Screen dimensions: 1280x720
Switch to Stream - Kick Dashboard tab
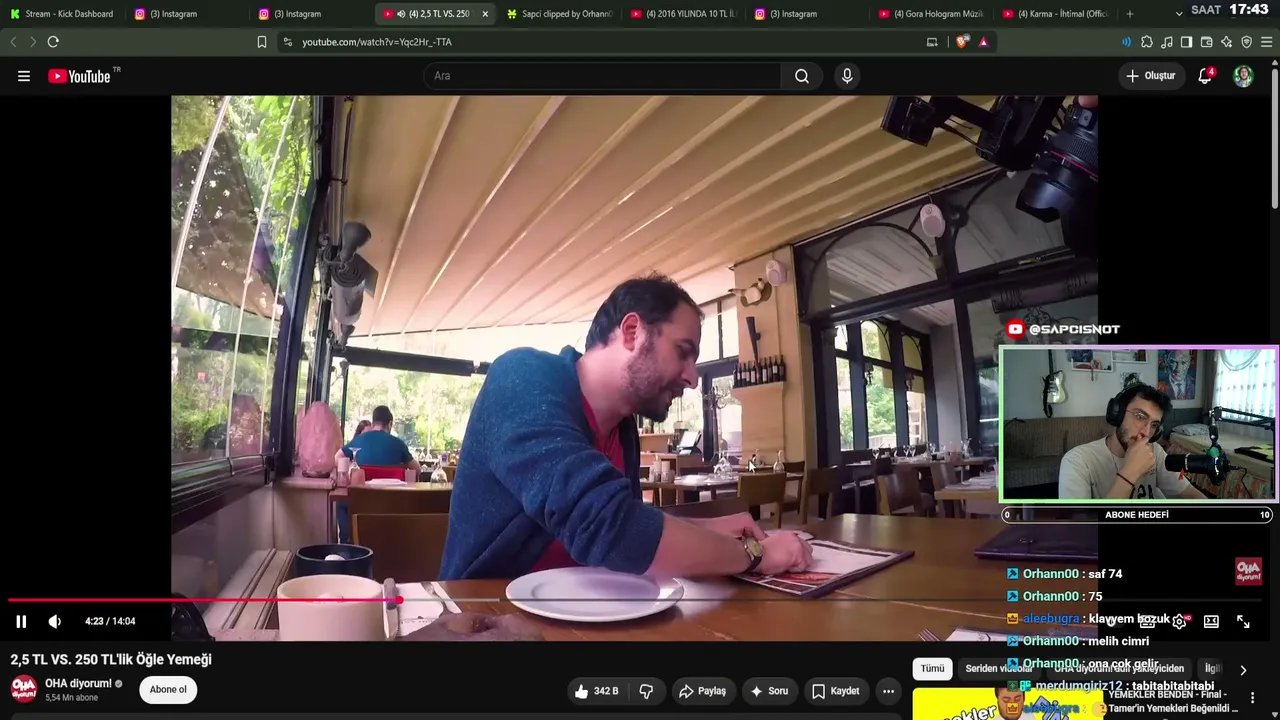pos(63,14)
